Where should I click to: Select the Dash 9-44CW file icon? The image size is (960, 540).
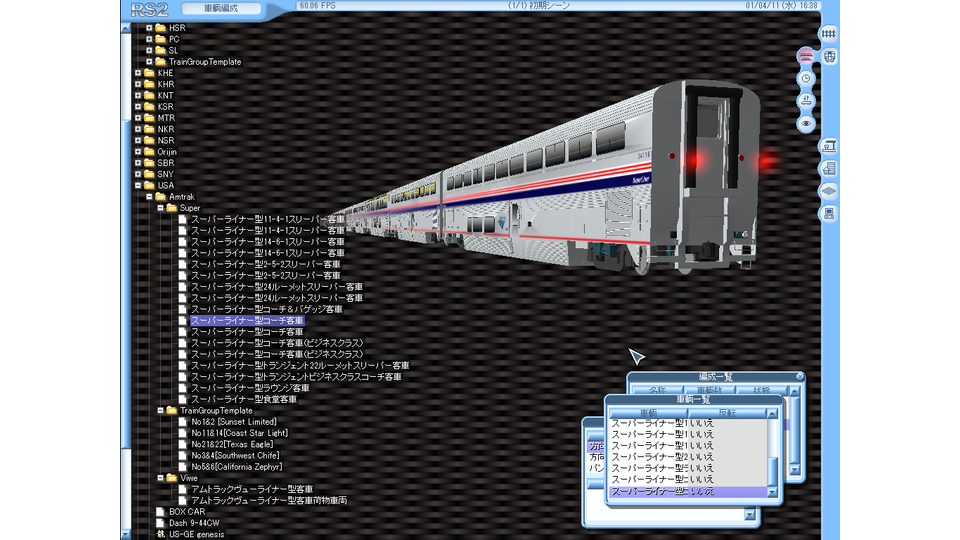coord(160,523)
